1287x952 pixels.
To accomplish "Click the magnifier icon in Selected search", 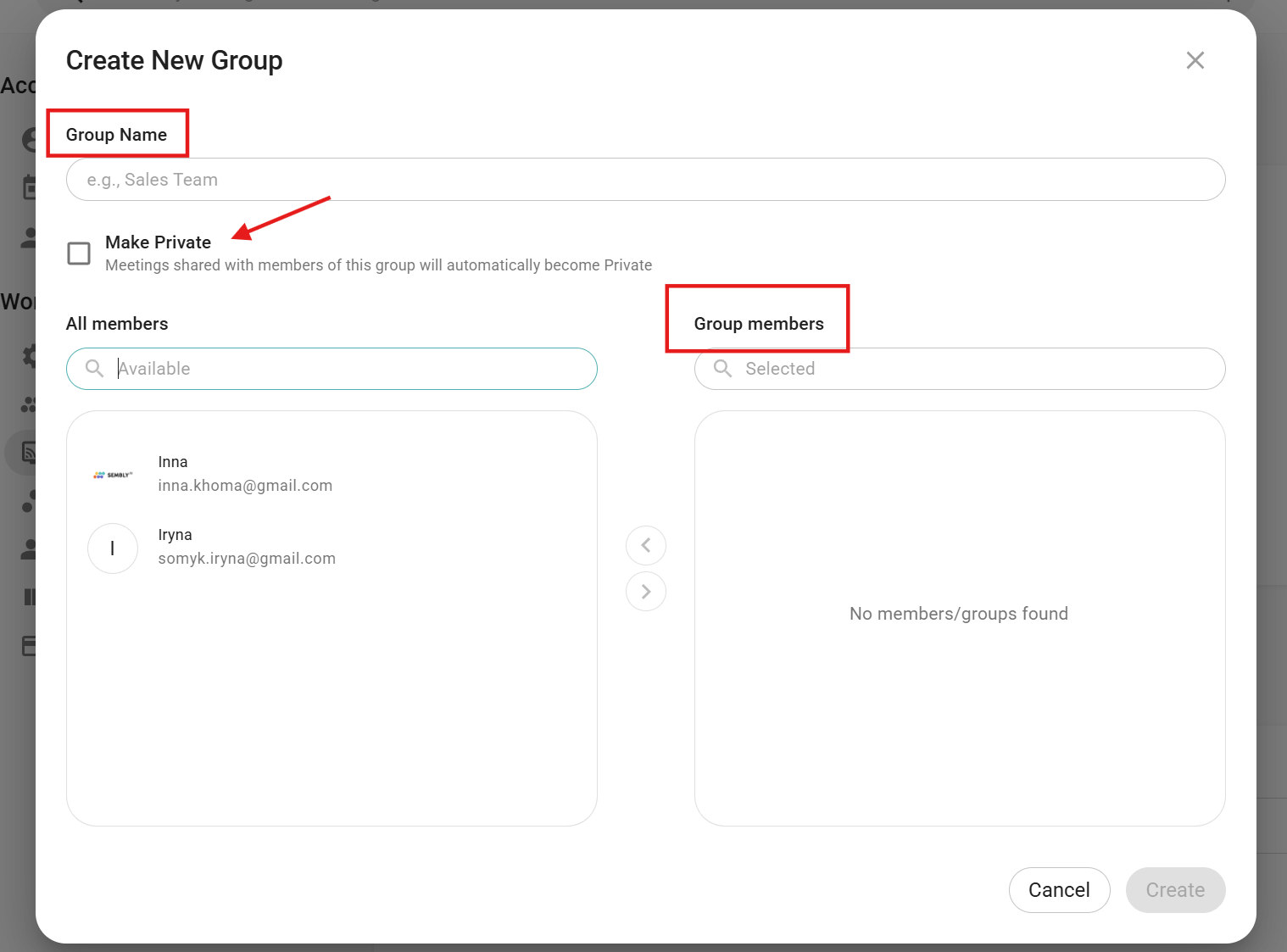I will (722, 369).
